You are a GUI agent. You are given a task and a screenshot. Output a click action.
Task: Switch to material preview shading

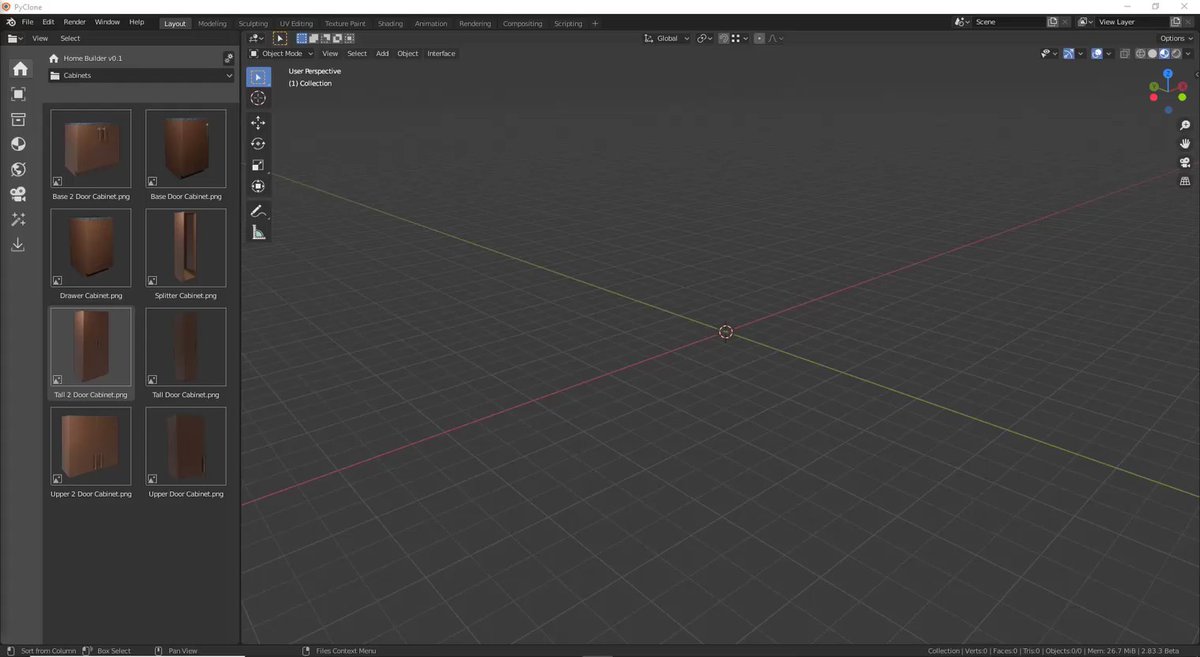click(1164, 53)
